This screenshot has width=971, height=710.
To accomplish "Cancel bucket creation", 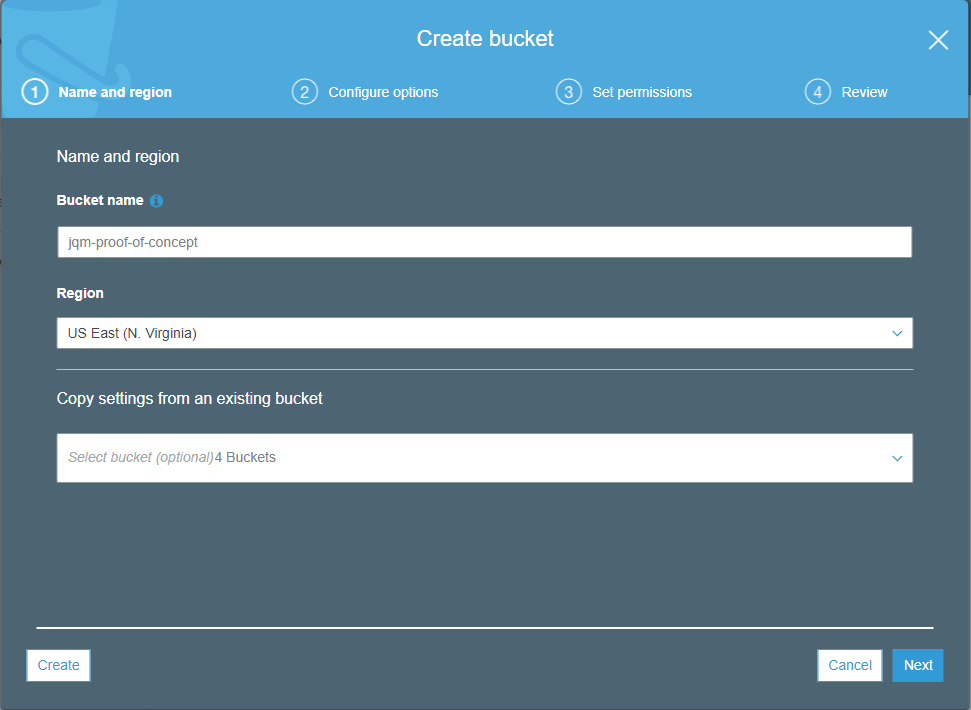I will [849, 665].
